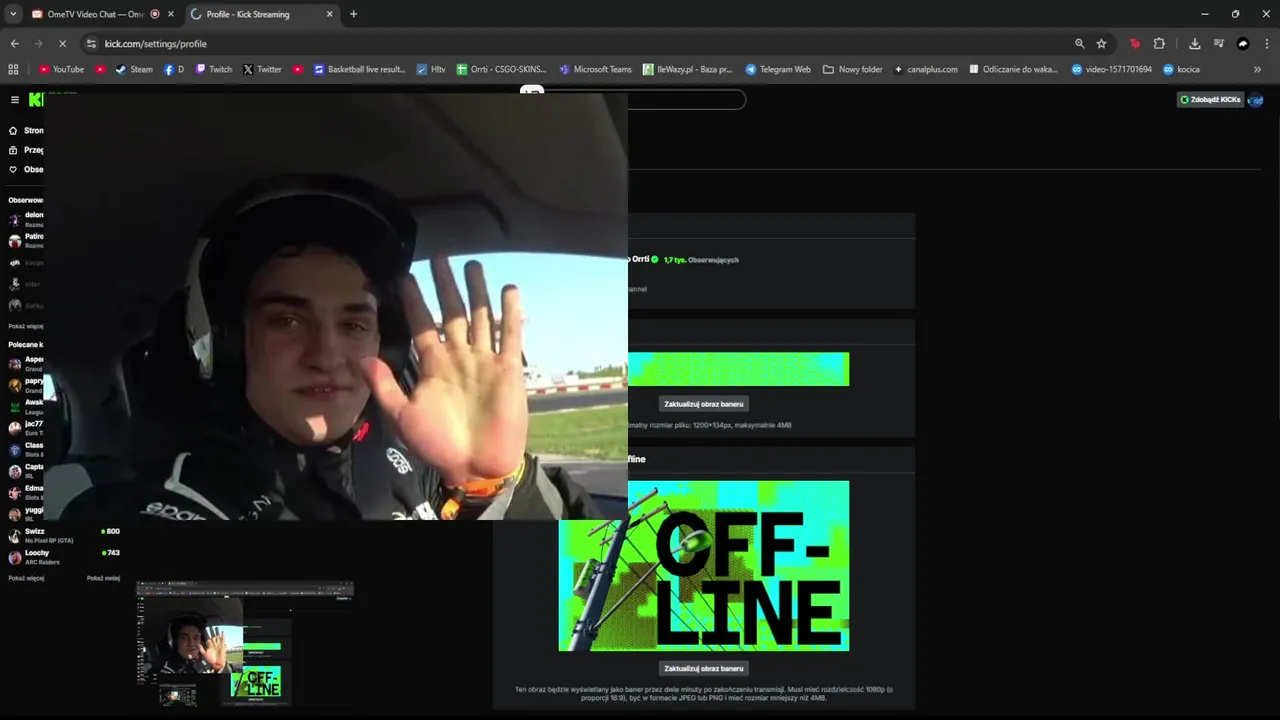The height and width of the screenshot is (720, 1280).
Task: Expand recommended list with lower Pokaż więcej
Action: (x=26, y=578)
